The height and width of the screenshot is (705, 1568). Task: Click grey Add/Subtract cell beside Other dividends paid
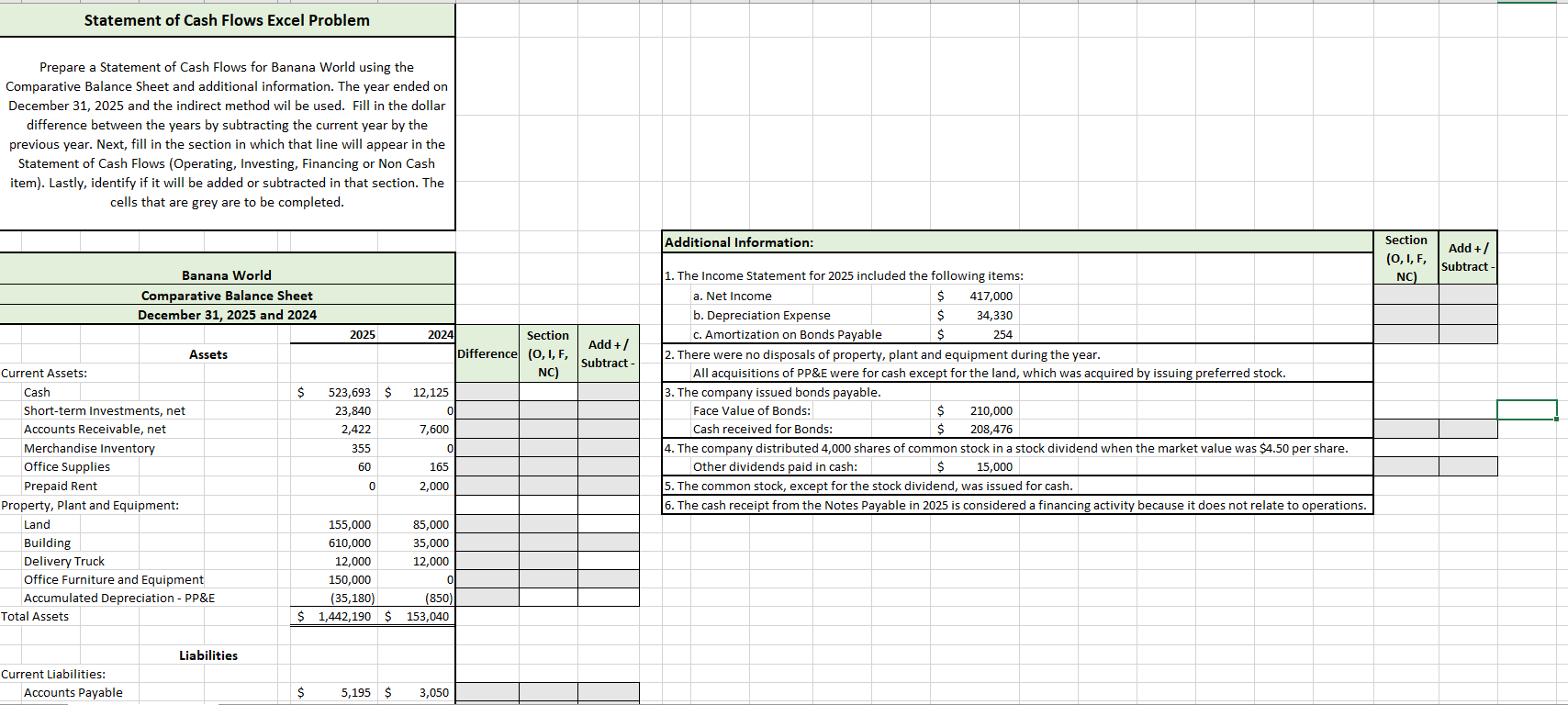tap(1467, 466)
